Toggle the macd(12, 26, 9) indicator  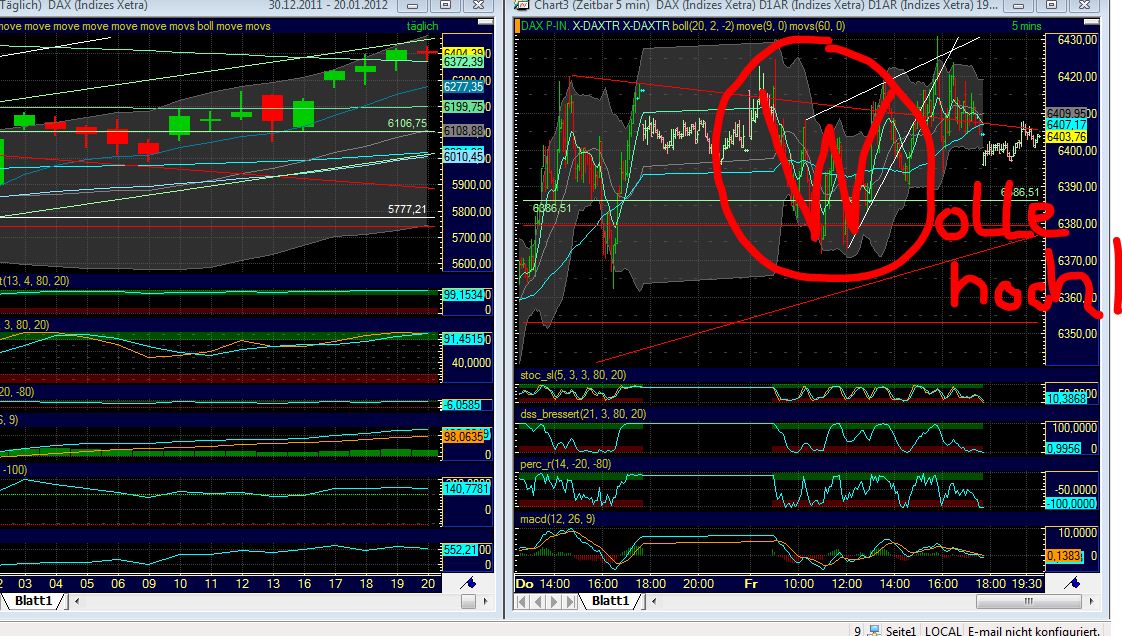click(x=557, y=521)
